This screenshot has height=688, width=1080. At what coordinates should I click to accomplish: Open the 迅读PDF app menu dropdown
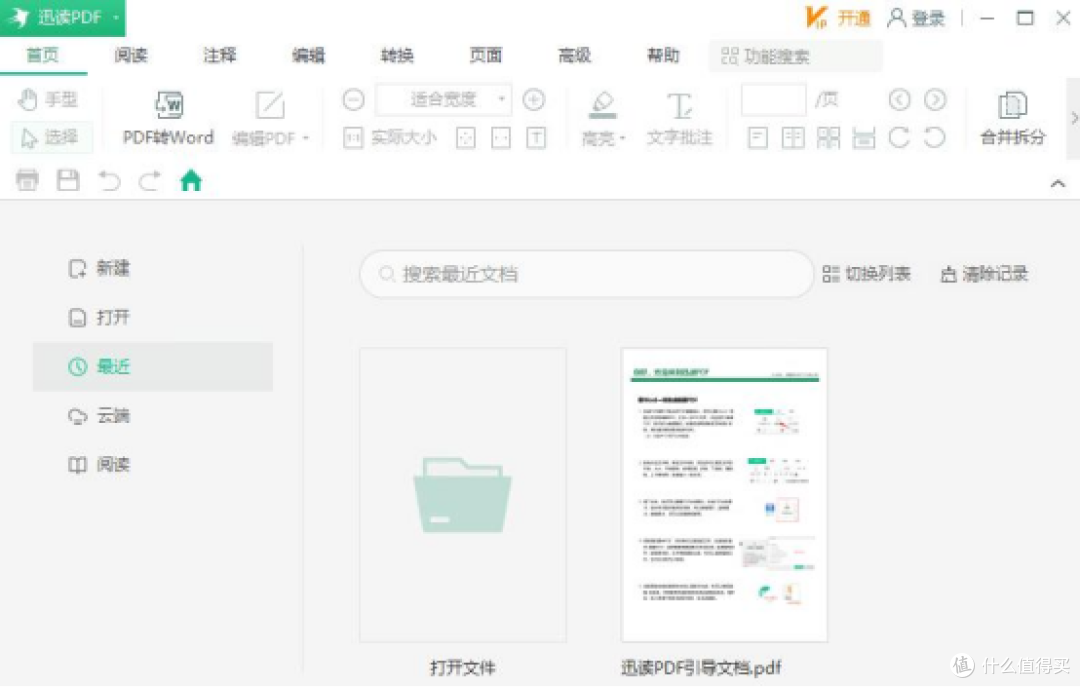point(116,17)
